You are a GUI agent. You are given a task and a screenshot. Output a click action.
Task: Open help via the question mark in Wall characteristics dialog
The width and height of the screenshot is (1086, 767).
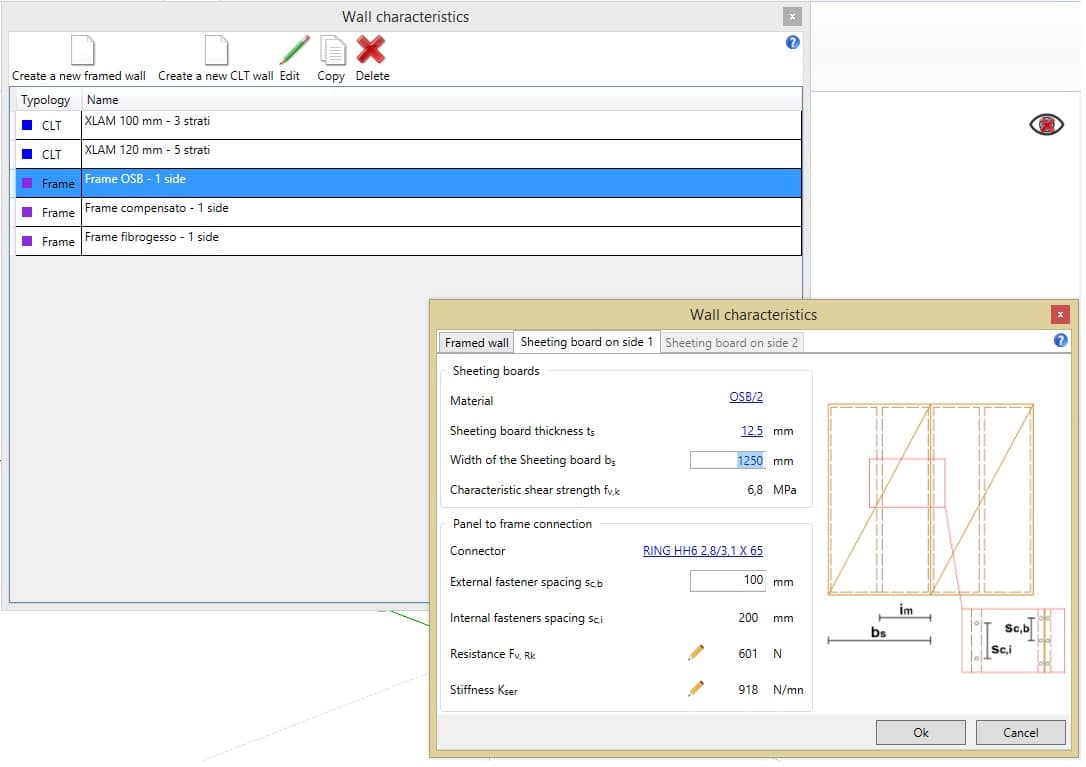(1059, 340)
